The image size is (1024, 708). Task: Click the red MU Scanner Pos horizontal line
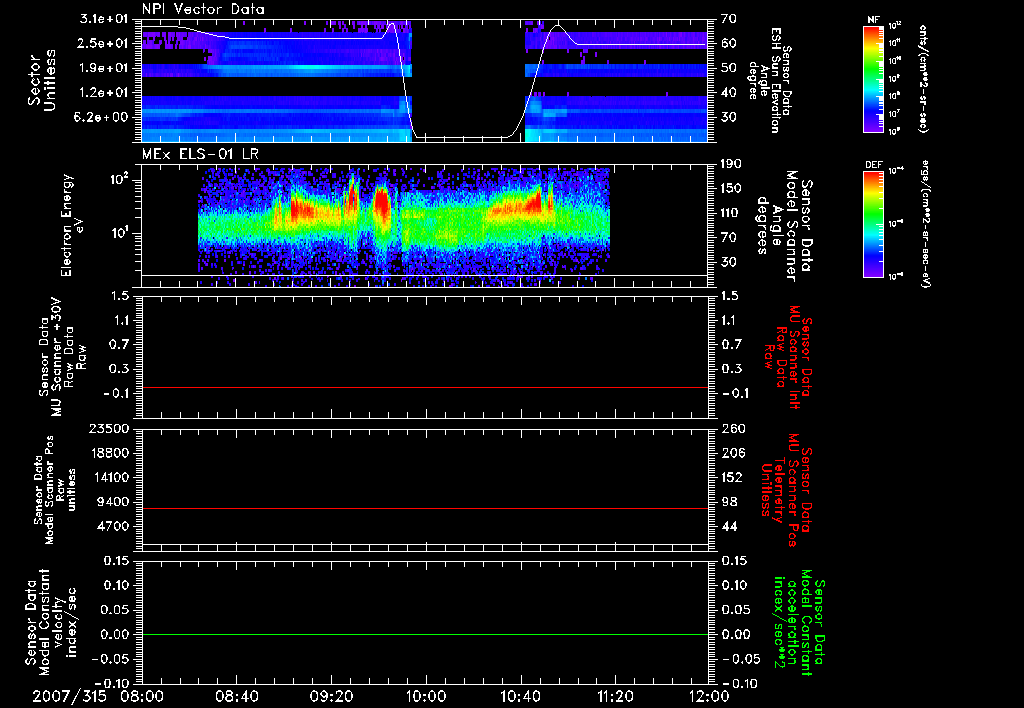coord(425,509)
